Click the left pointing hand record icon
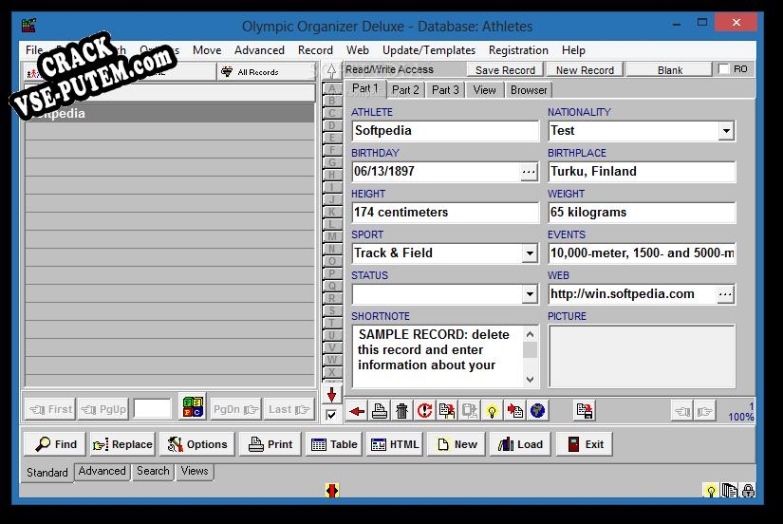 683,412
